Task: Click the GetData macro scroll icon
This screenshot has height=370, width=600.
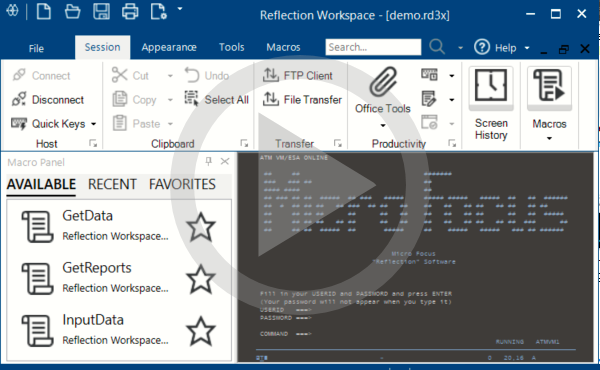Action: [x=37, y=227]
